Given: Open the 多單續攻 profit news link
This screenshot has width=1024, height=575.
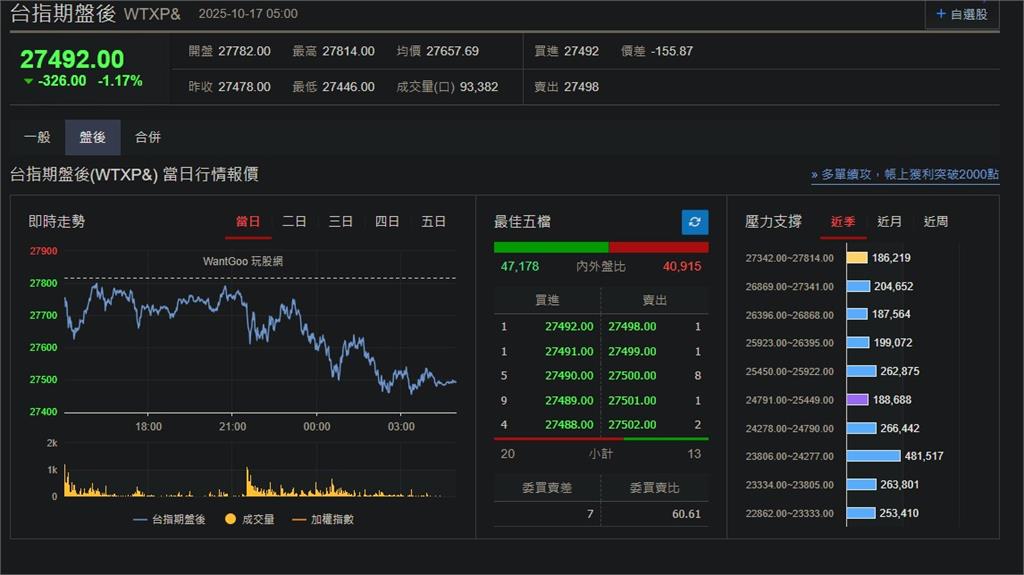Looking at the screenshot, I should pos(904,174).
